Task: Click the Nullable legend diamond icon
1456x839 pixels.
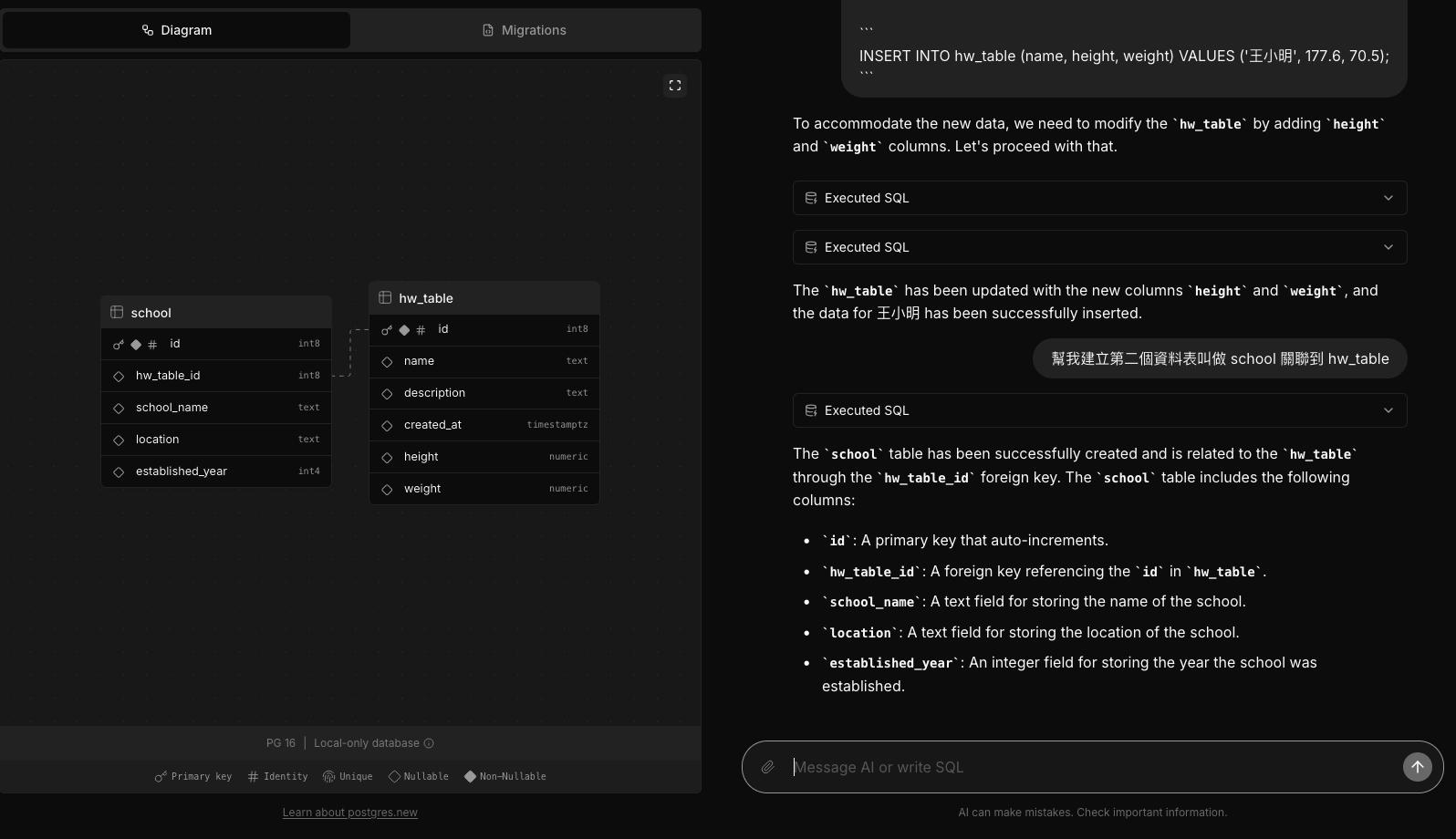Action: pyautogui.click(x=394, y=777)
